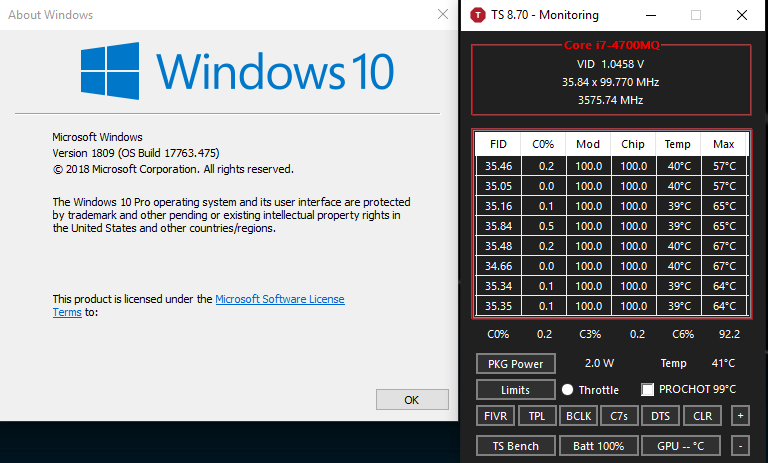Click the Batt 100% button

pyautogui.click(x=599, y=446)
